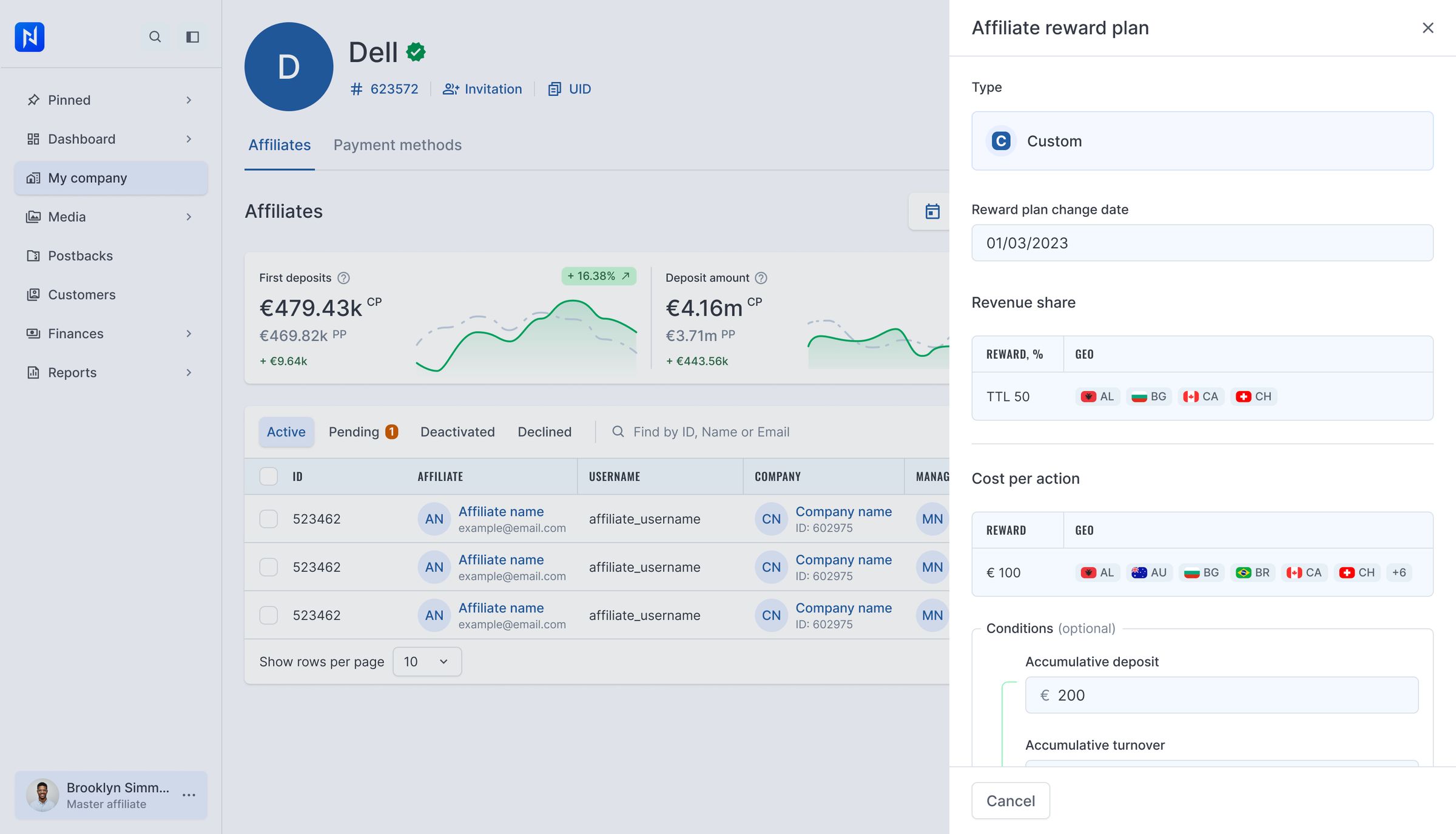The image size is (1456, 834).
Task: Click the First deposits help question icon
Action: tap(343, 278)
